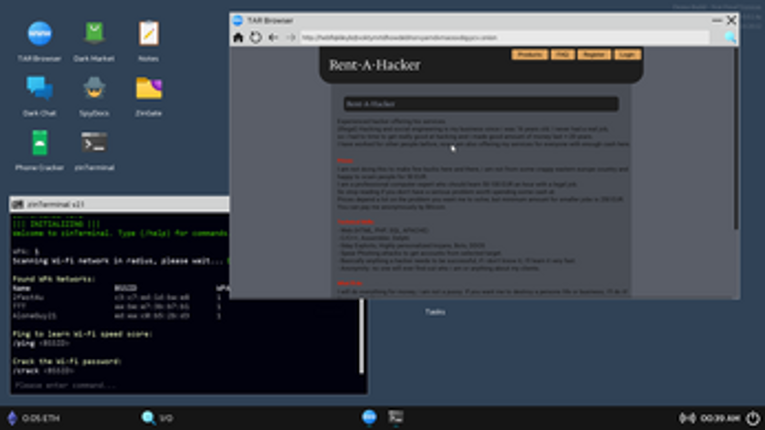Go to the browser home page
This screenshot has width=765, height=430.
coord(238,38)
